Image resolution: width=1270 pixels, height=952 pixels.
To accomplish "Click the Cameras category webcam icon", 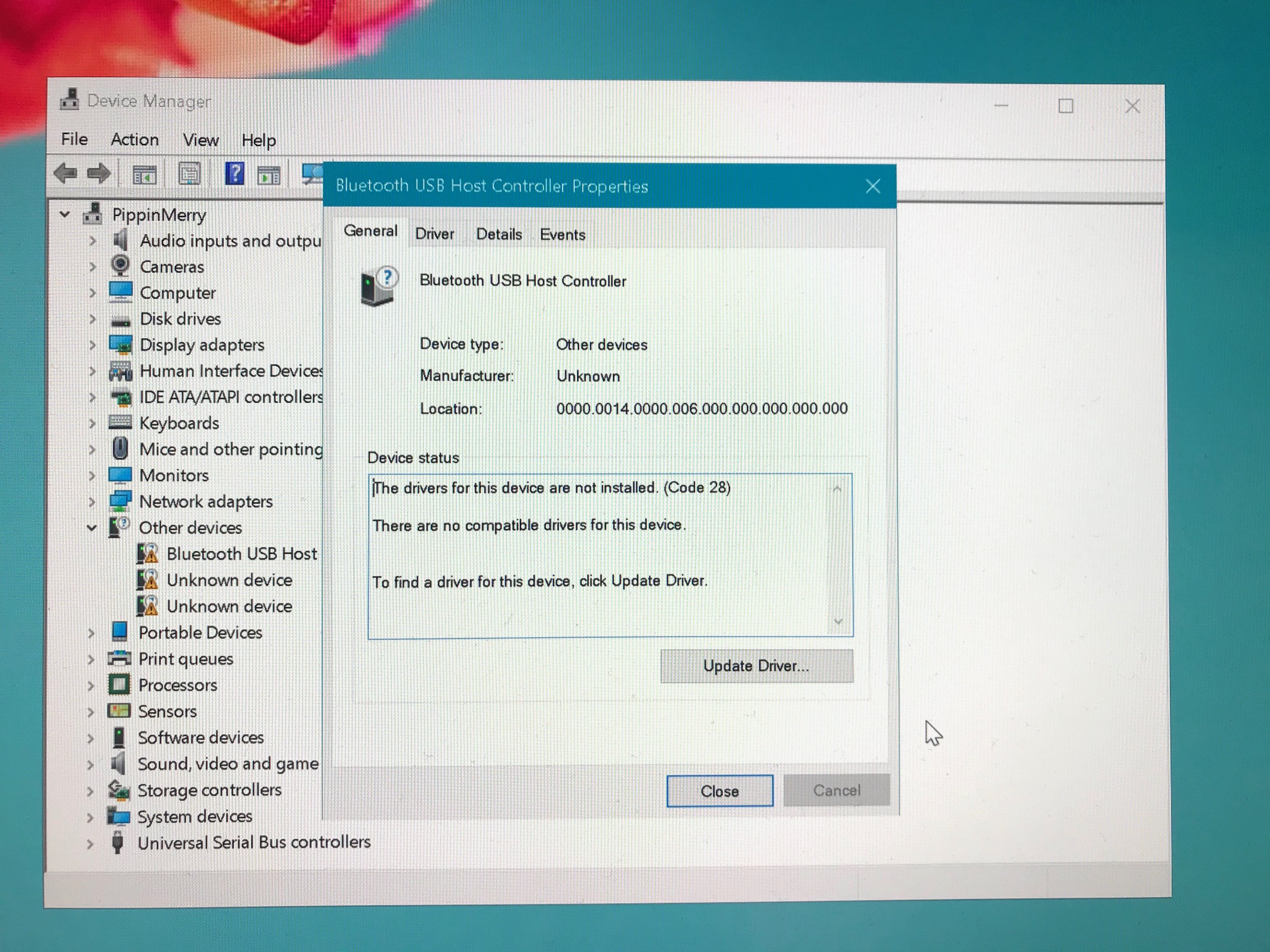I will (x=120, y=266).
